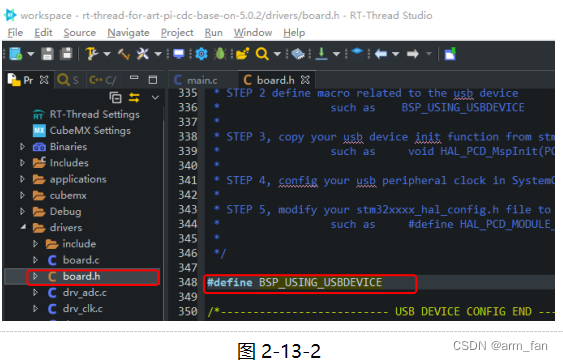Viewport: 563px width, 361px height.
Task: Click the New project toolbar icon
Action: [15, 54]
